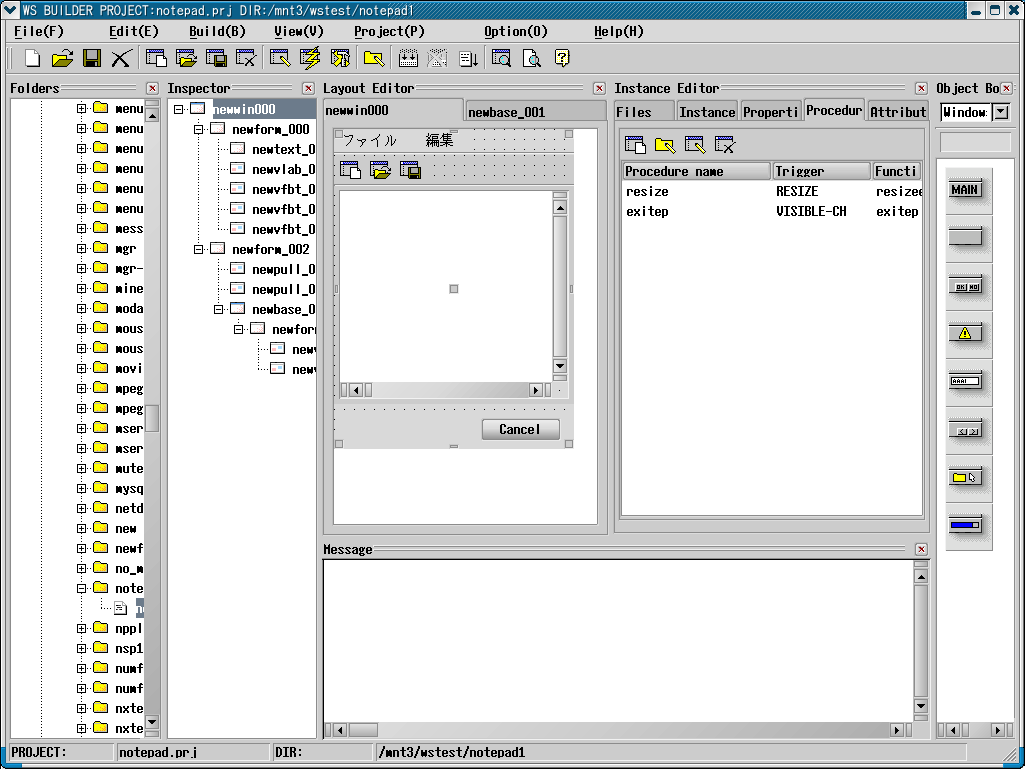
Task: Click the Folders panel scroll down arrow
Action: pyautogui.click(x=152, y=722)
